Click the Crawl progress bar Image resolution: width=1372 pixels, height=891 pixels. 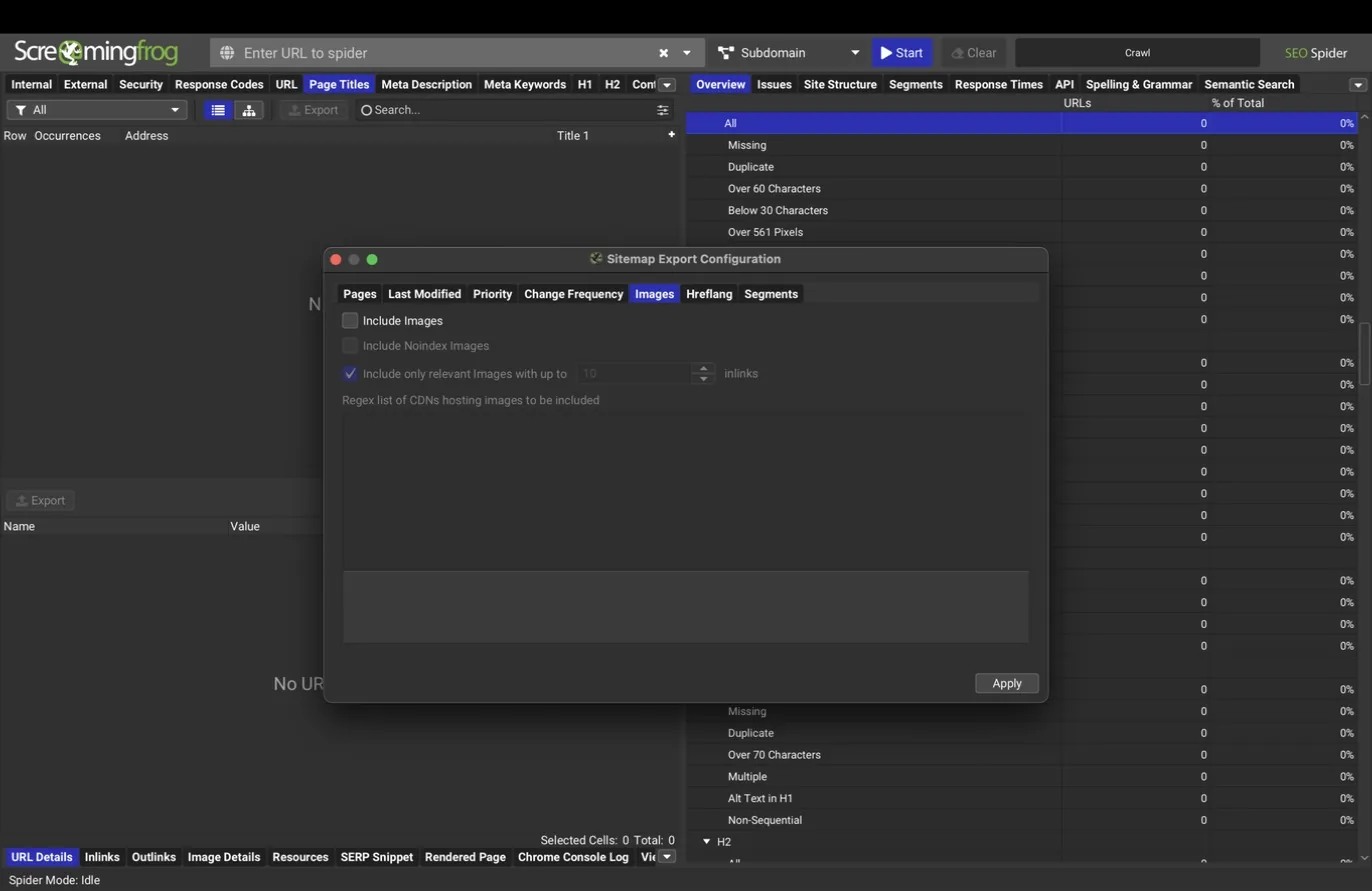1137,53
